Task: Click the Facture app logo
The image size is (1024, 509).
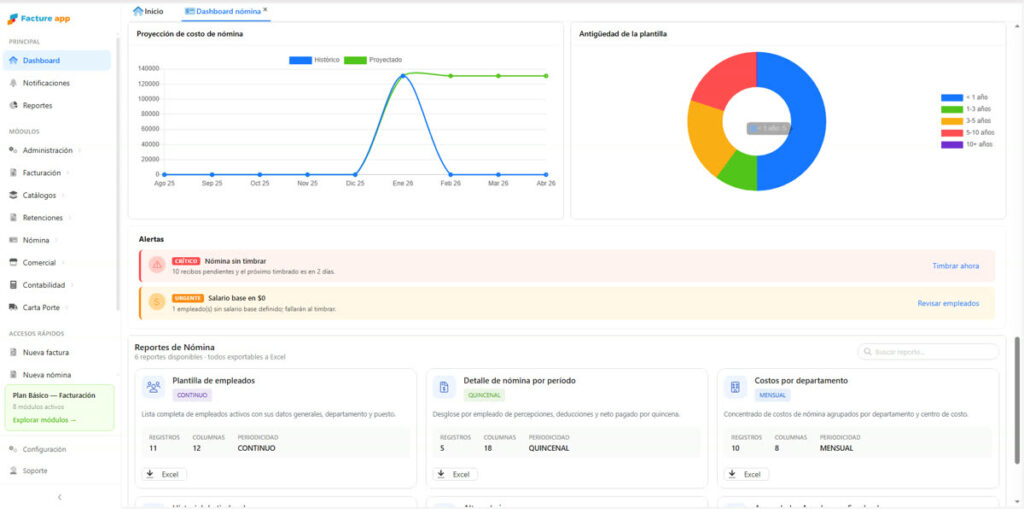Action: click(39, 19)
